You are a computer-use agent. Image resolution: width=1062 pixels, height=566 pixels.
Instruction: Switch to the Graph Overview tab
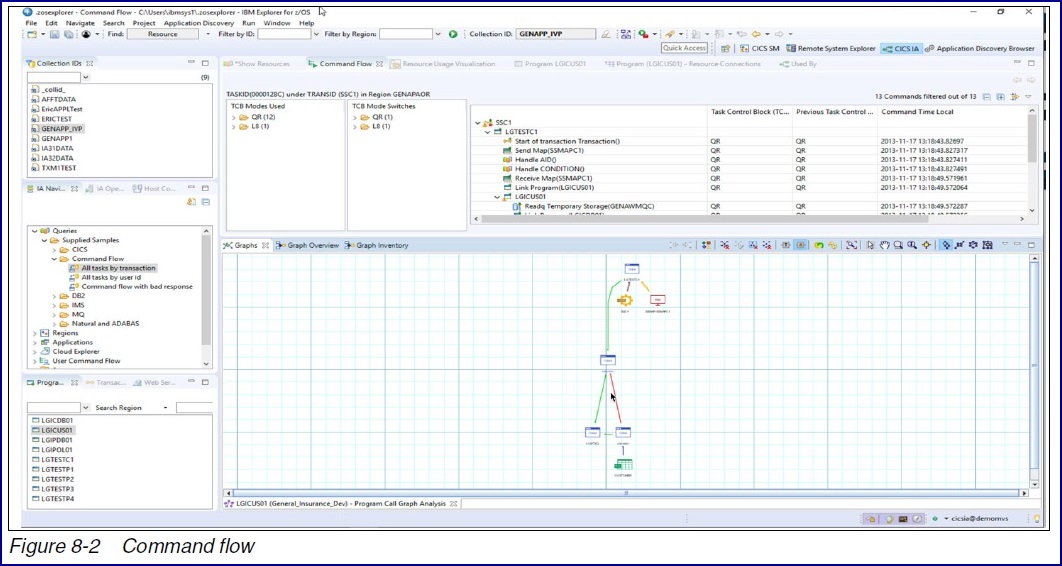pos(312,245)
